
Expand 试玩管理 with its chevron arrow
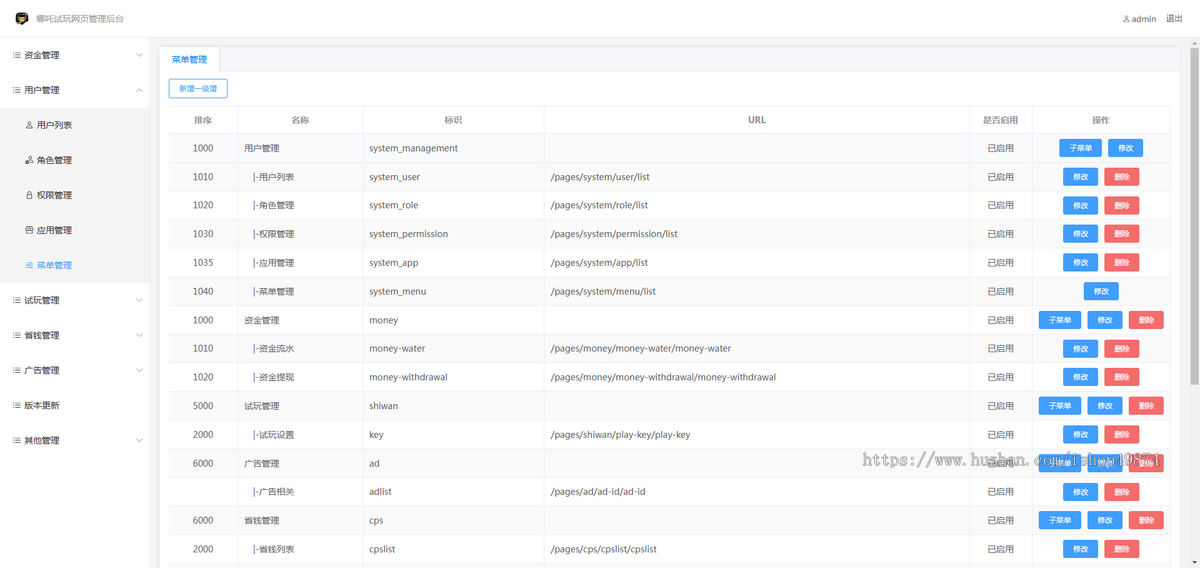[x=139, y=300]
